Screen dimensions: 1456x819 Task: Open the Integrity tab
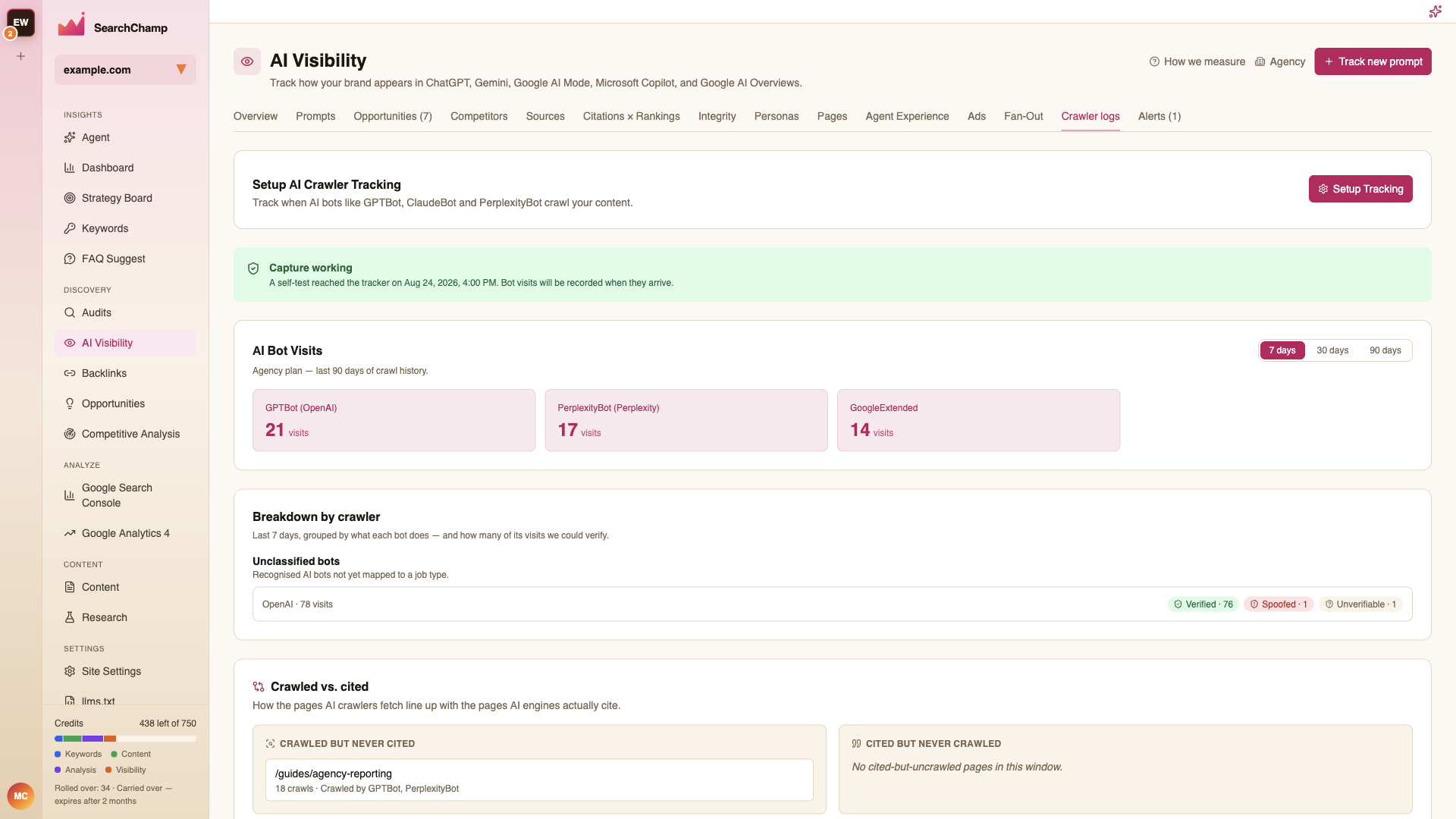coord(717,116)
